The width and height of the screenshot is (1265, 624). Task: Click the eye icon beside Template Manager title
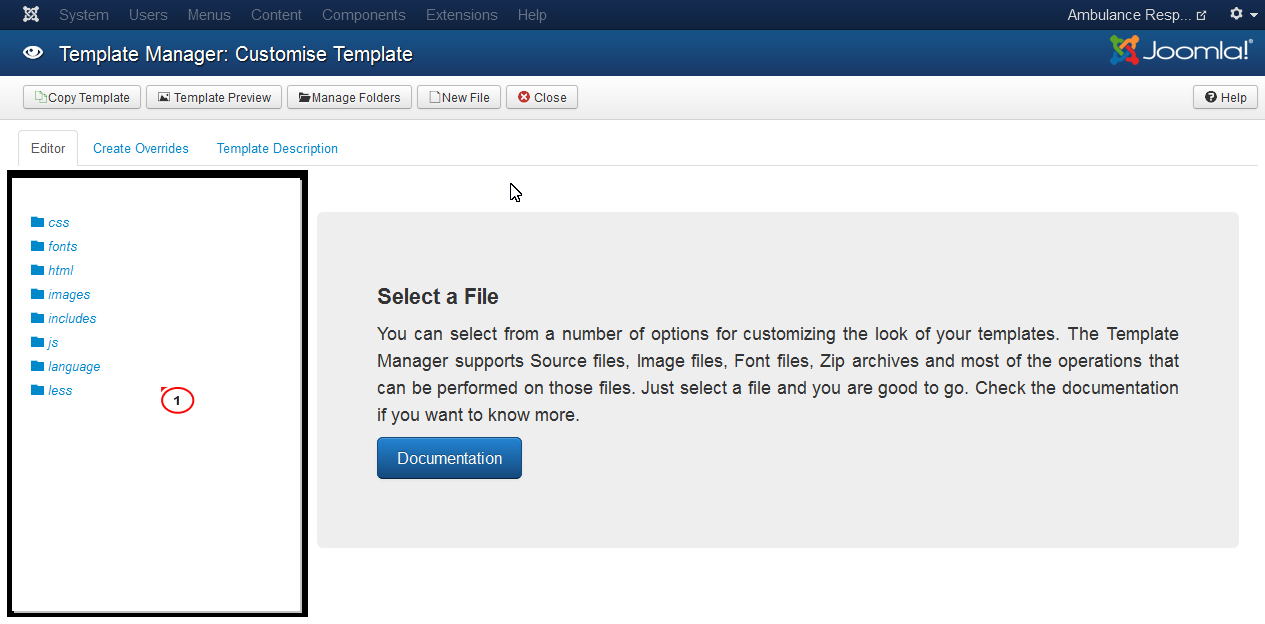click(33, 53)
